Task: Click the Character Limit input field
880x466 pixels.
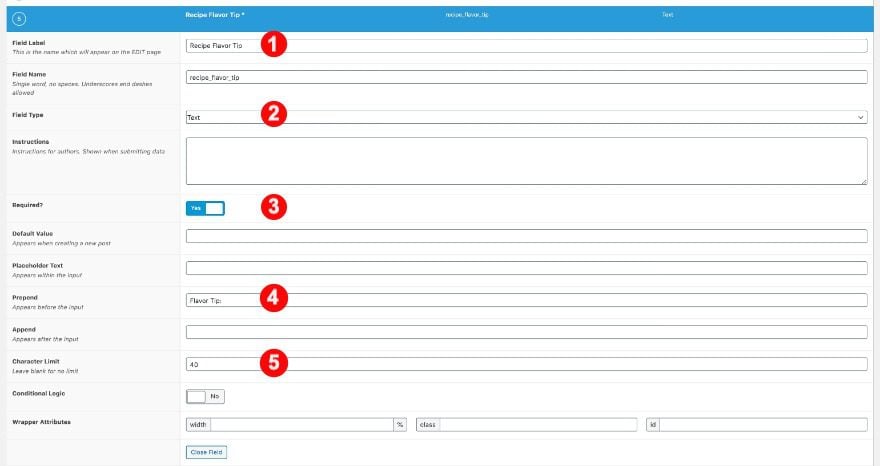Action: point(526,364)
